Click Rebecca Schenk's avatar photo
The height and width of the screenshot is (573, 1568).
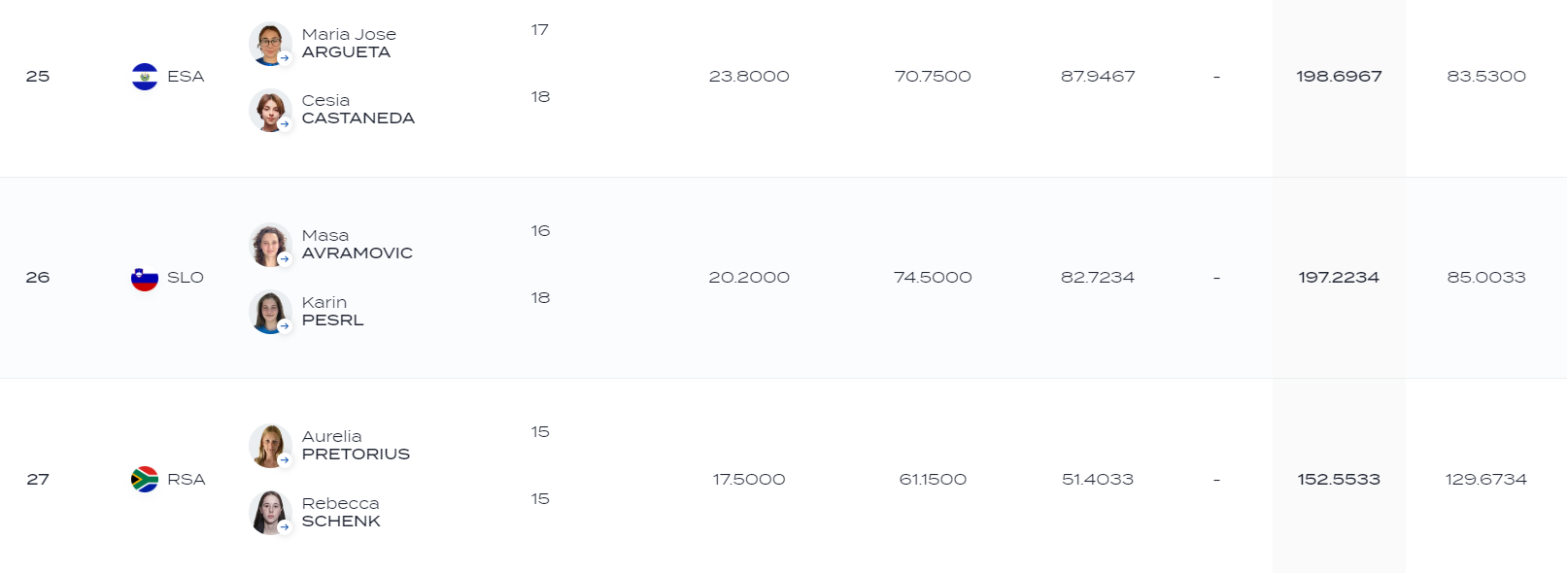click(270, 513)
